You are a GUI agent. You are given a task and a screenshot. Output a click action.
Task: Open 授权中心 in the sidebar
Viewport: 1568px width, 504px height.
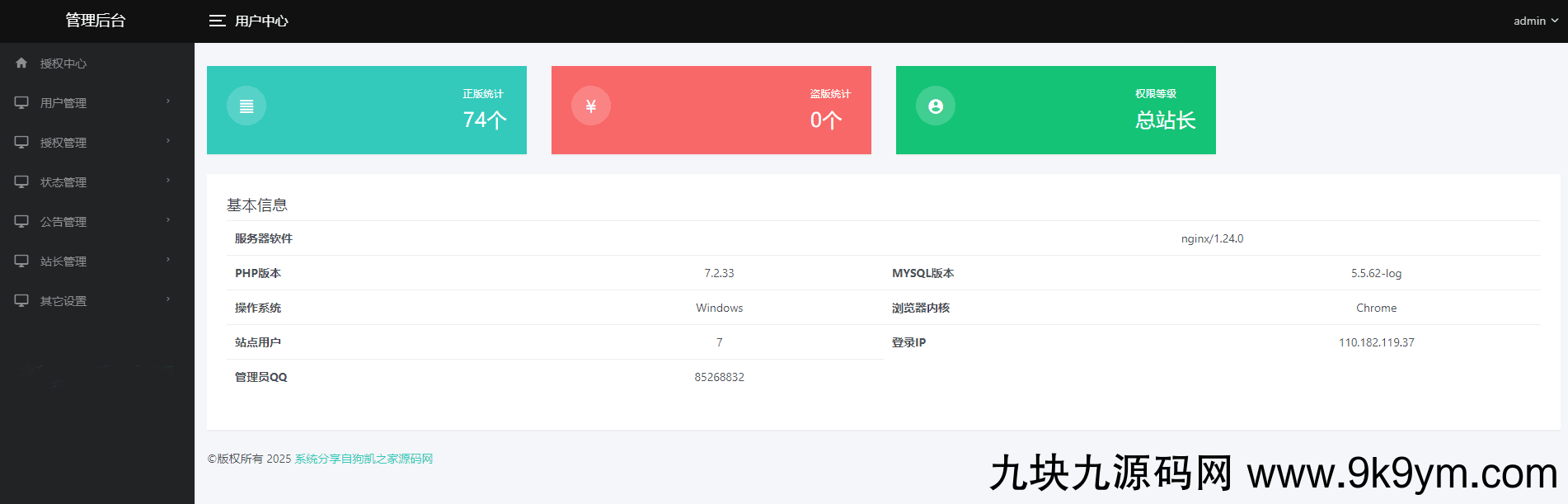(x=63, y=64)
